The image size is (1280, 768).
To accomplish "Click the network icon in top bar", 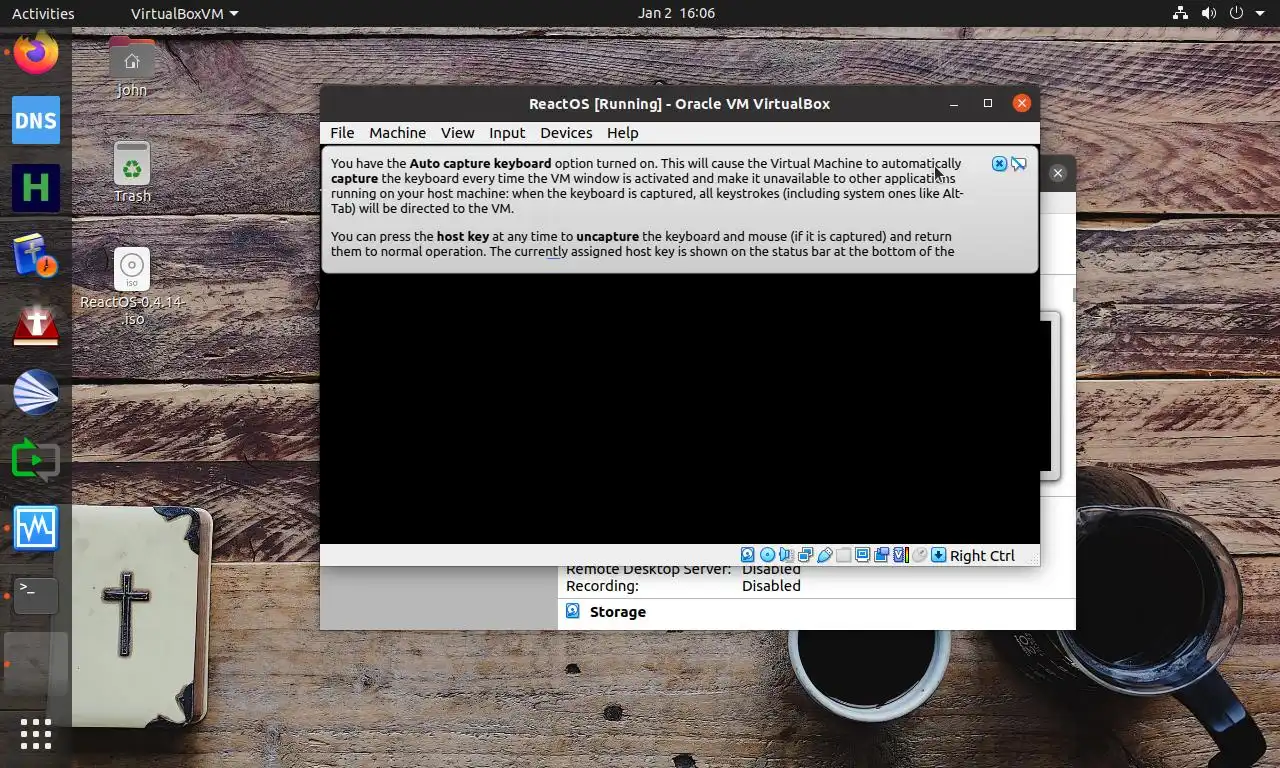I will click(x=1180, y=13).
